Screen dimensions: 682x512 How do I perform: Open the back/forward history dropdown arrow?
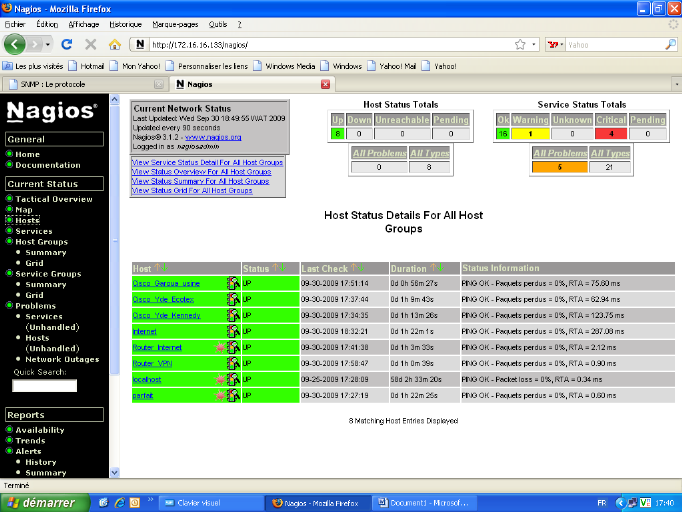pyautogui.click(x=46, y=45)
